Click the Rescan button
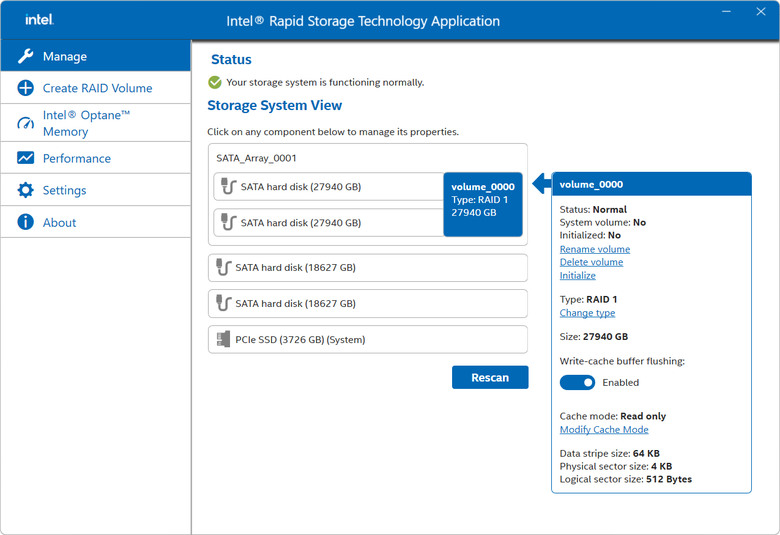This screenshot has height=535, width=780. pos(490,377)
